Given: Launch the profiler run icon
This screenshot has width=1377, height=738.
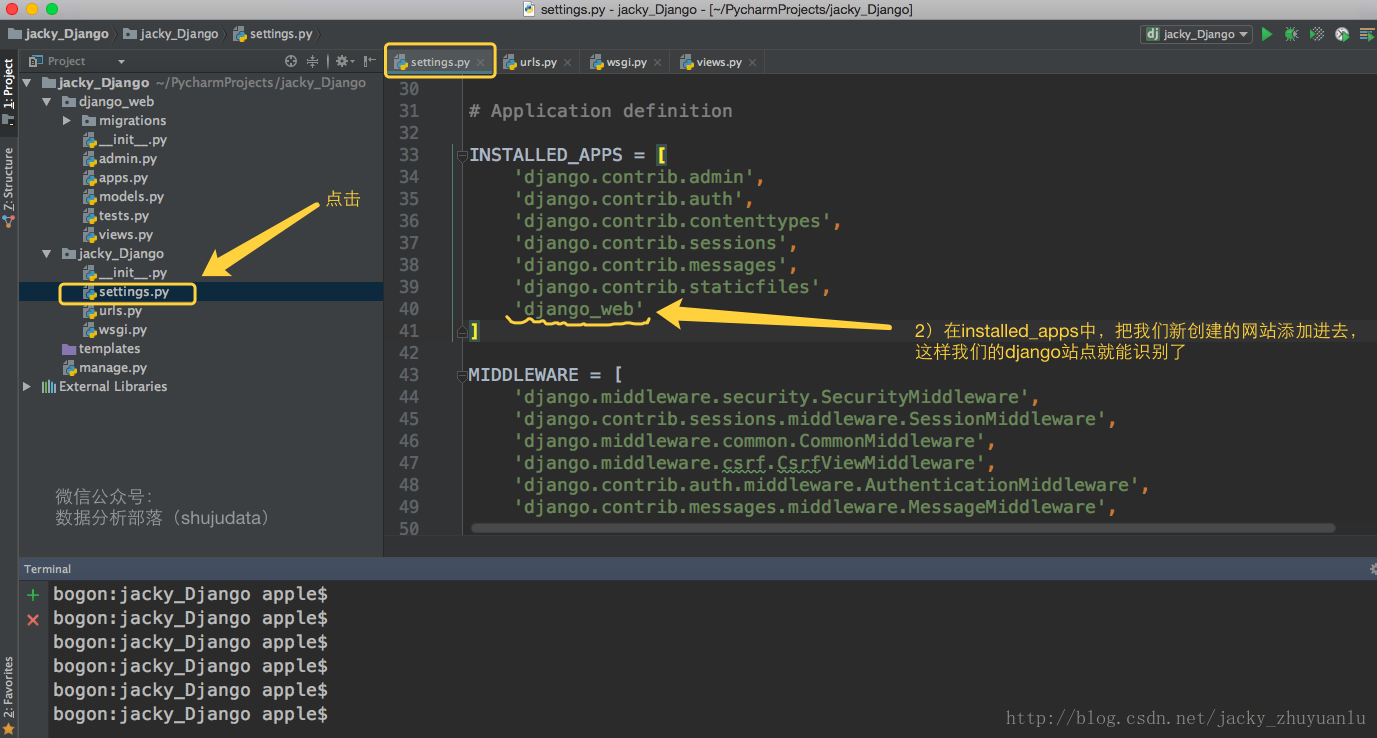Looking at the screenshot, I should [1342, 34].
